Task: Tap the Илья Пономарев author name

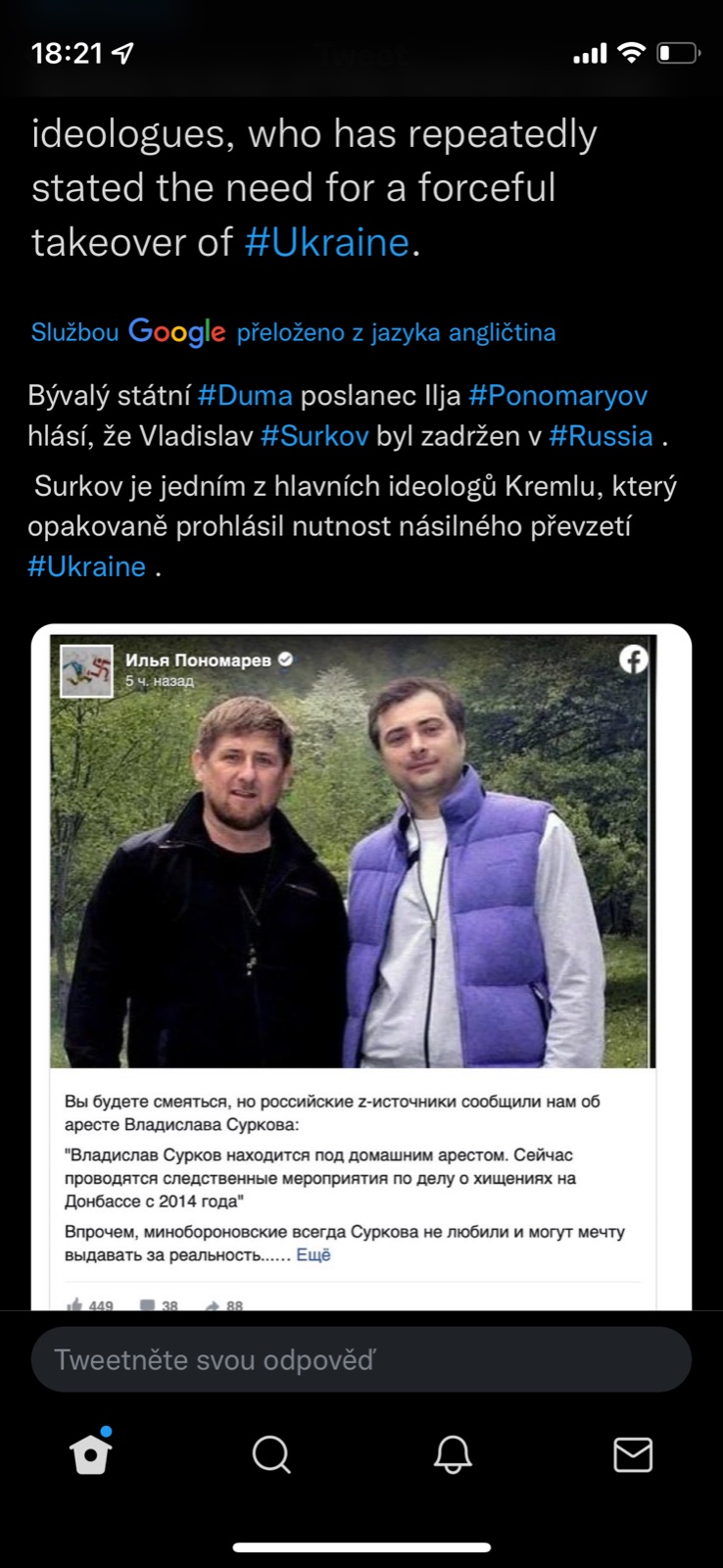Action: pos(198,661)
